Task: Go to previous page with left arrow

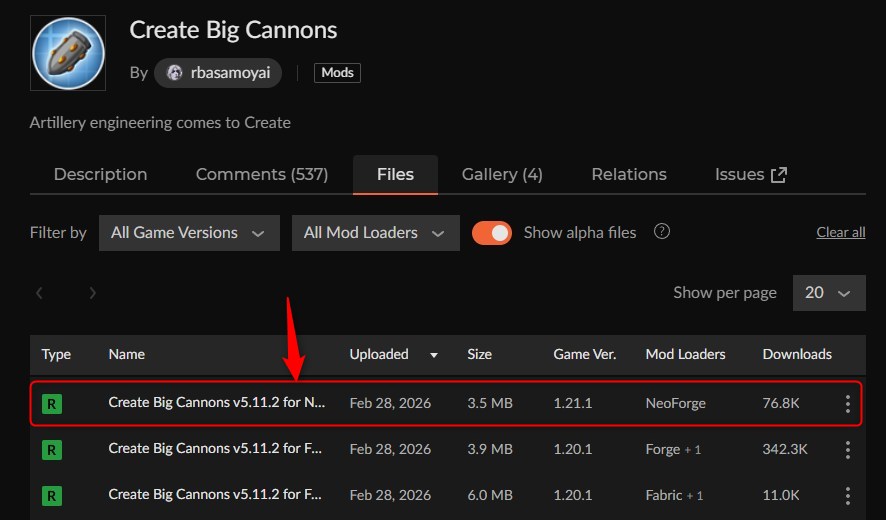Action: (40, 293)
